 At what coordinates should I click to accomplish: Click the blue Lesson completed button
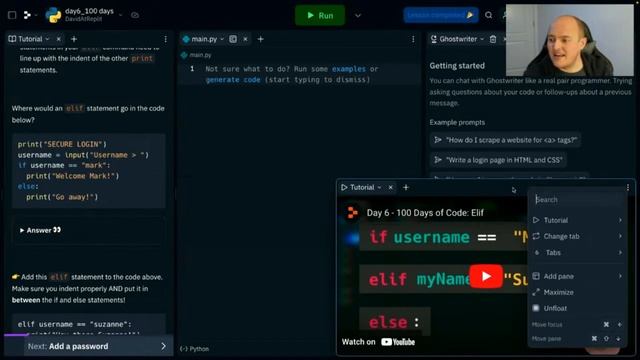tap(441, 15)
